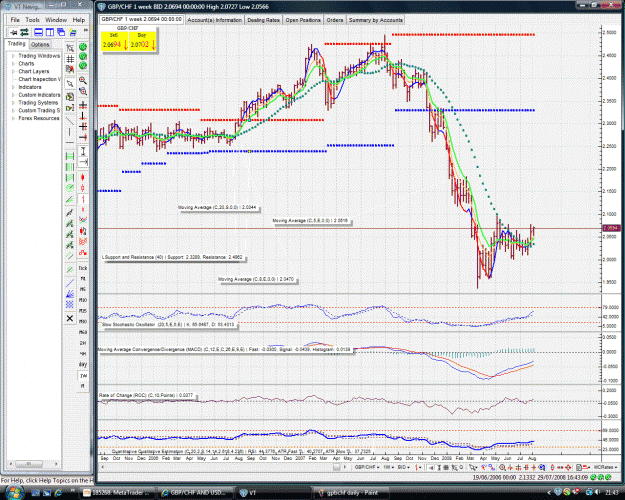Image resolution: width=625 pixels, height=500 pixels.
Task: Click the red vertical arrows icon
Action: tap(552, 467)
